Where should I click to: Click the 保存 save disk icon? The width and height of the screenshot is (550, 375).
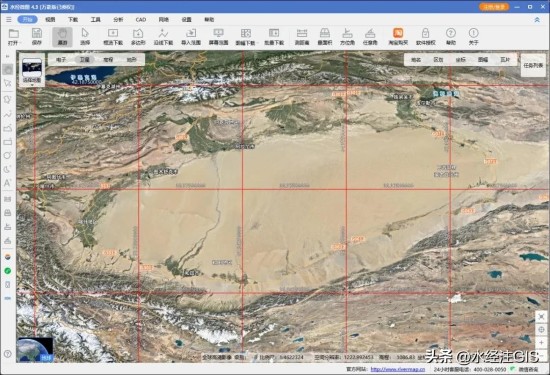coord(37,36)
